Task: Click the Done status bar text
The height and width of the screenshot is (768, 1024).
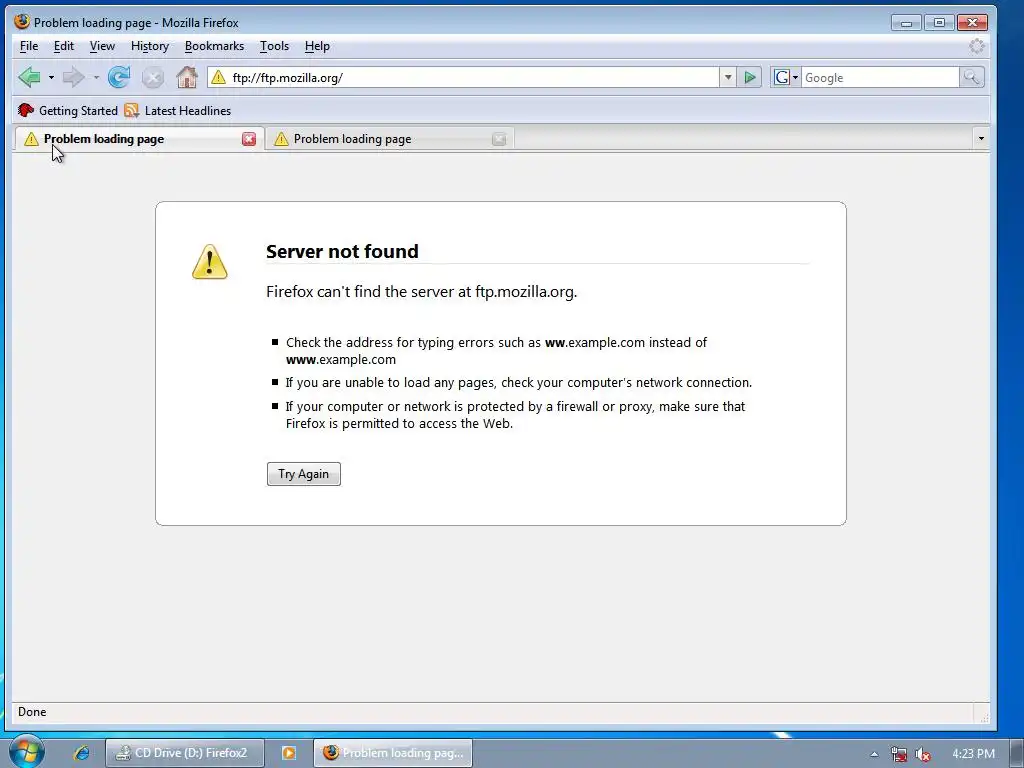Action: click(32, 712)
